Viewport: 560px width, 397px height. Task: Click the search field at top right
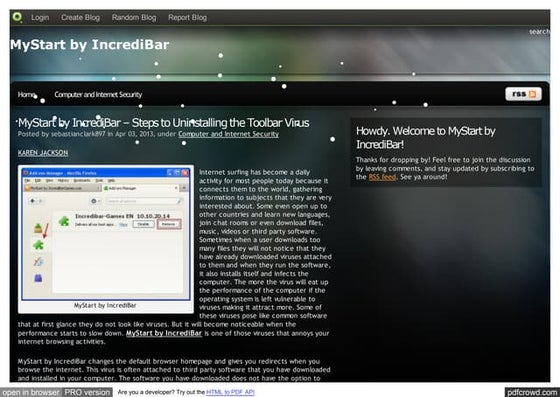(x=539, y=32)
